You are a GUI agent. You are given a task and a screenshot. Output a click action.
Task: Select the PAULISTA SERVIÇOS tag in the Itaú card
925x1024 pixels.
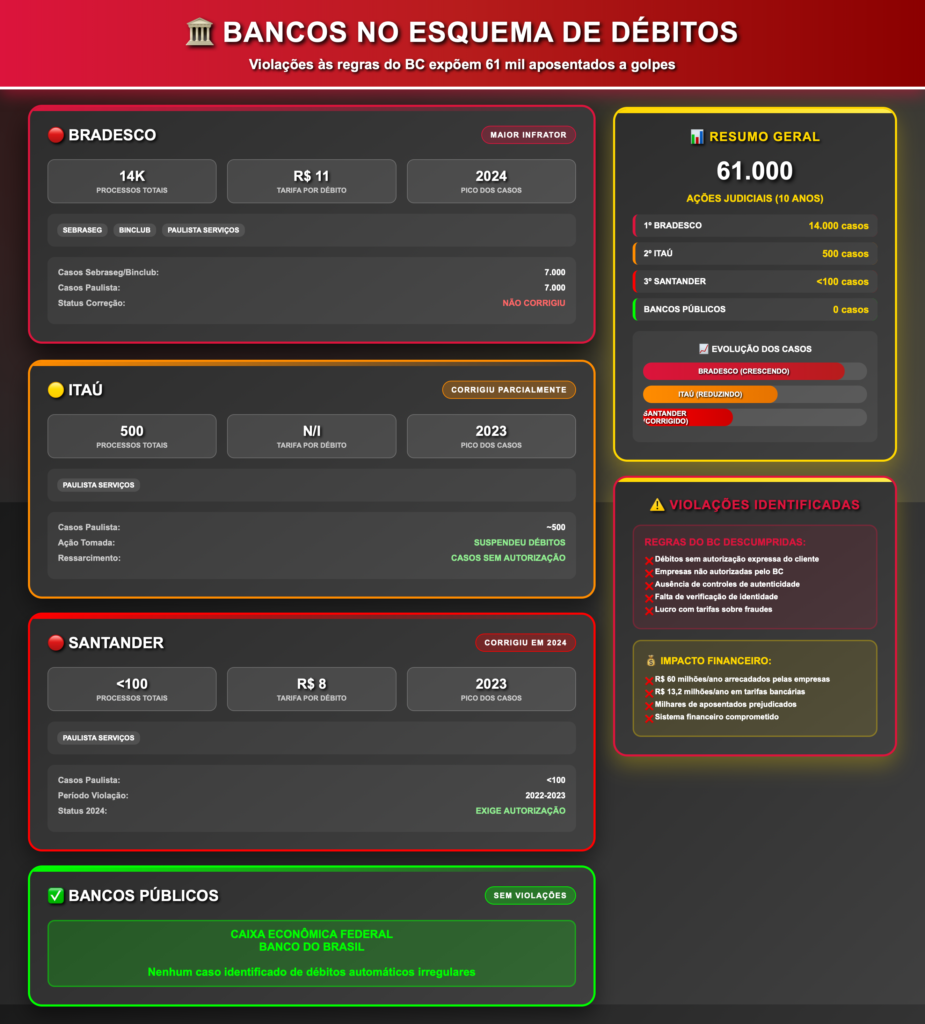click(99, 485)
